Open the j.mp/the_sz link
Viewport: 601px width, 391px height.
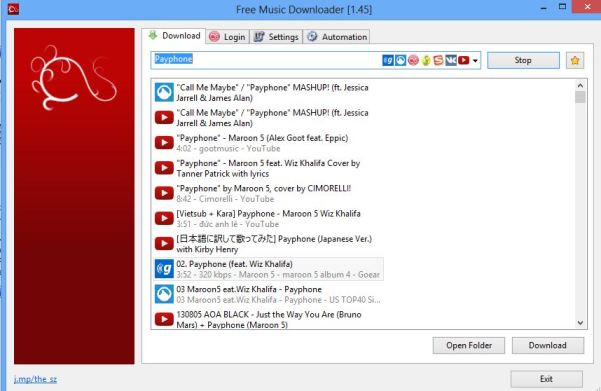click(x=35, y=379)
